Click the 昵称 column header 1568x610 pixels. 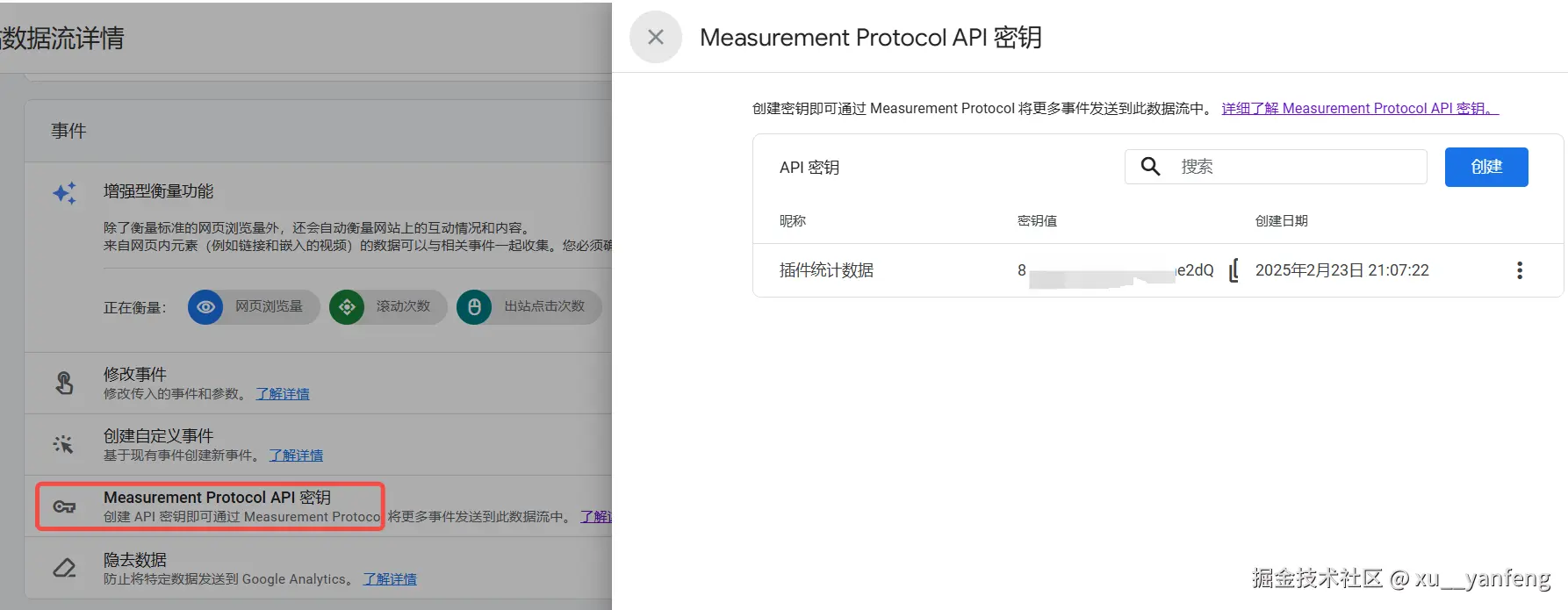click(x=793, y=220)
